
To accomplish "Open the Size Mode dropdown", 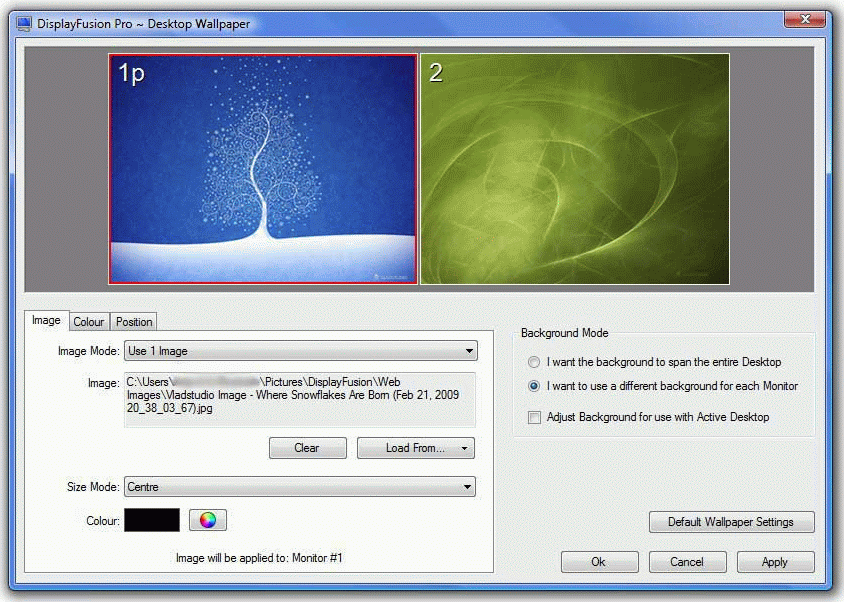I will point(300,487).
